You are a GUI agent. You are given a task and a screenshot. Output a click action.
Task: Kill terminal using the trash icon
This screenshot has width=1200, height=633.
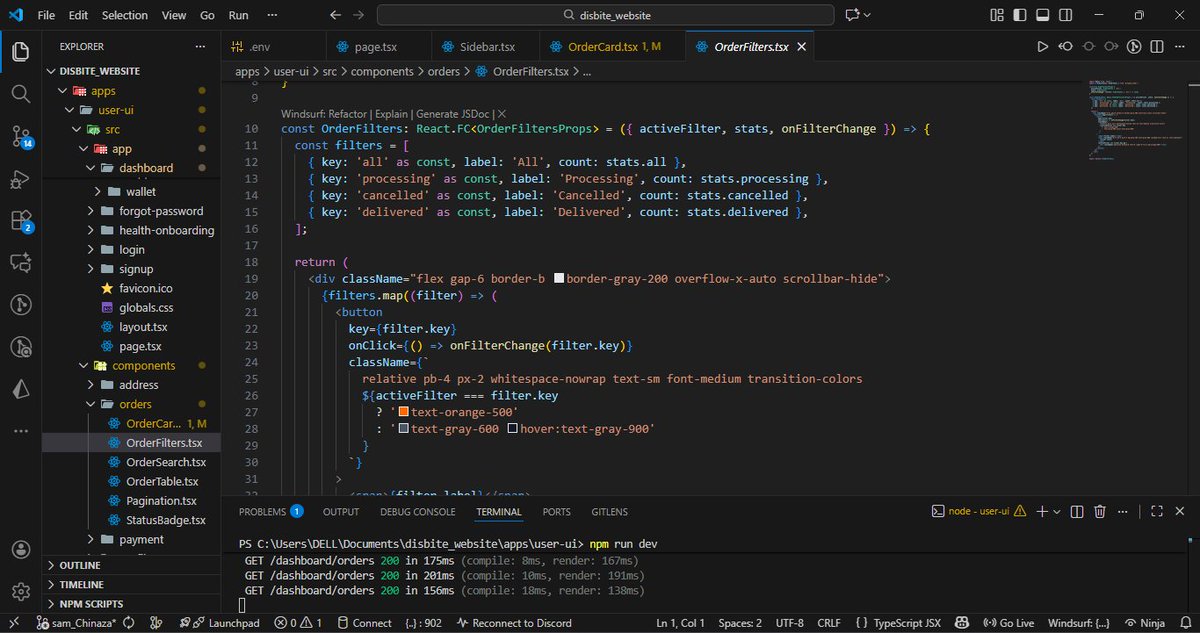click(1100, 511)
